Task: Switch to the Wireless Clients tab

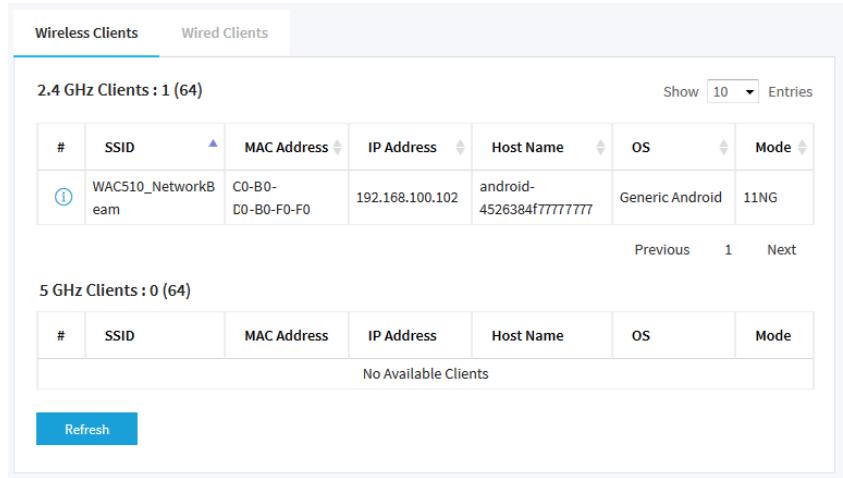Action: point(87,33)
